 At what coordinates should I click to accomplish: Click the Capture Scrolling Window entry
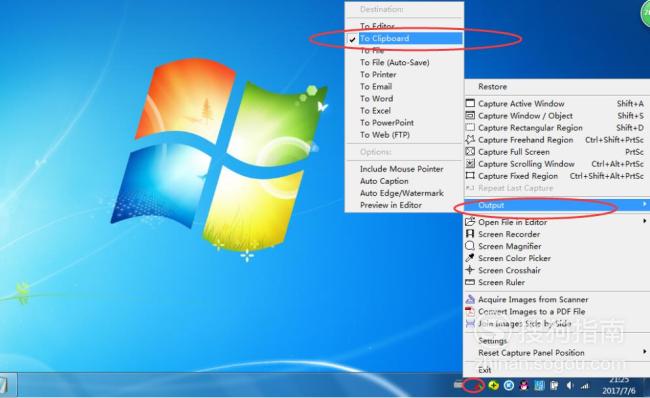(557, 164)
